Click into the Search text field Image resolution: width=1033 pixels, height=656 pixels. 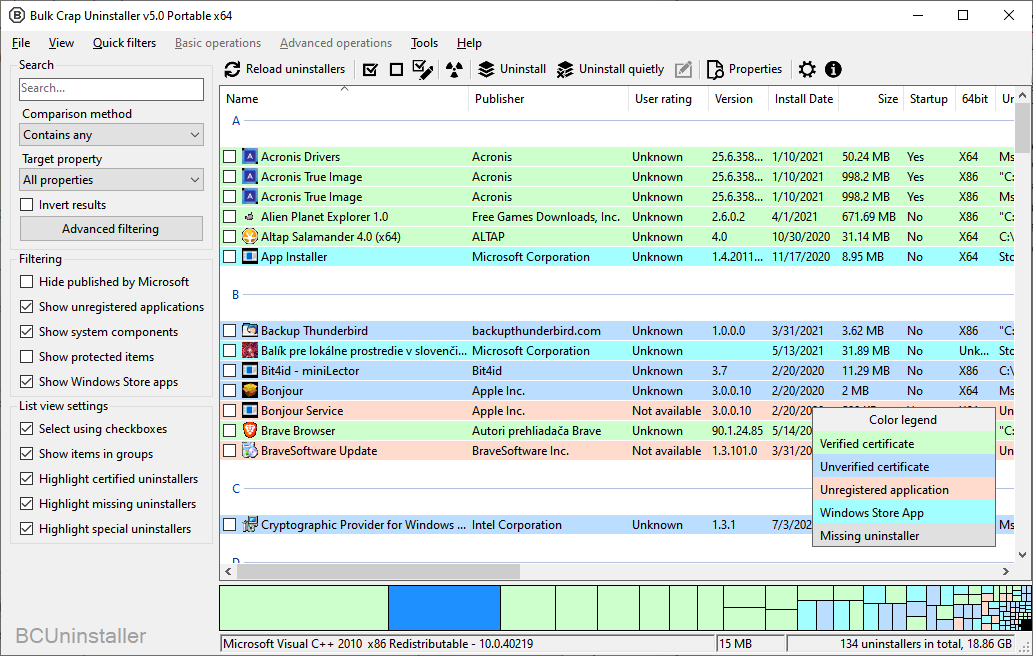coord(111,88)
